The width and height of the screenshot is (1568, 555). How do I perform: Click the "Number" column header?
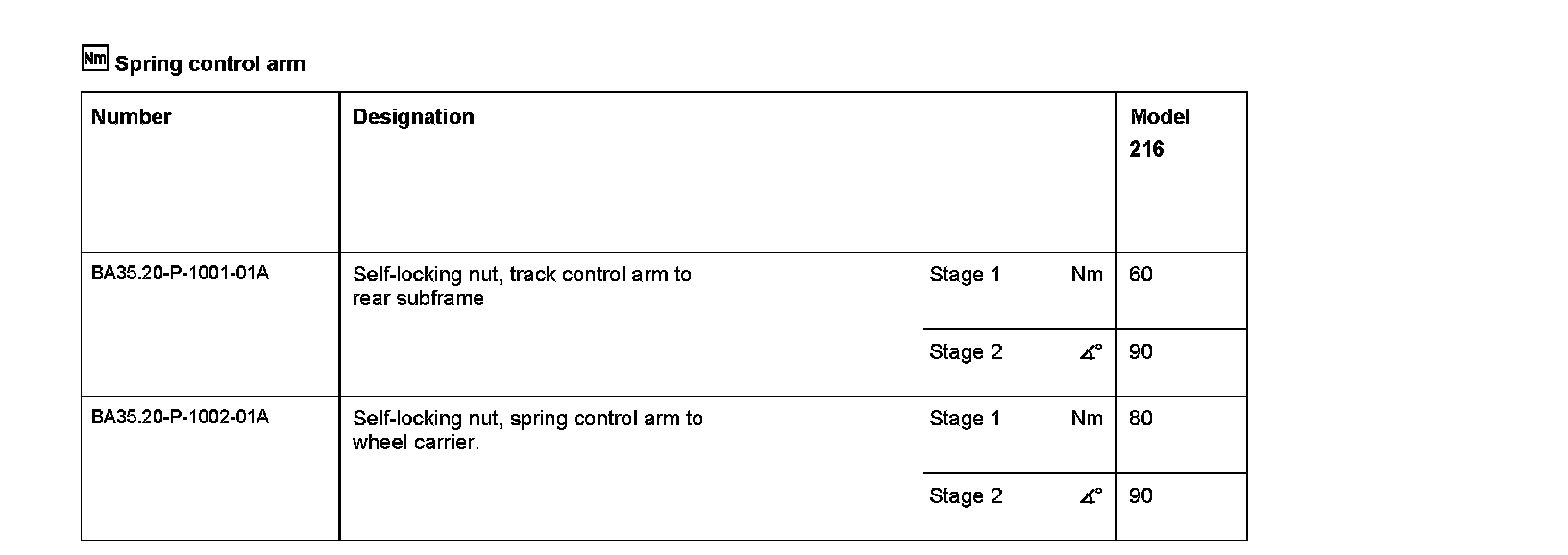tap(131, 117)
